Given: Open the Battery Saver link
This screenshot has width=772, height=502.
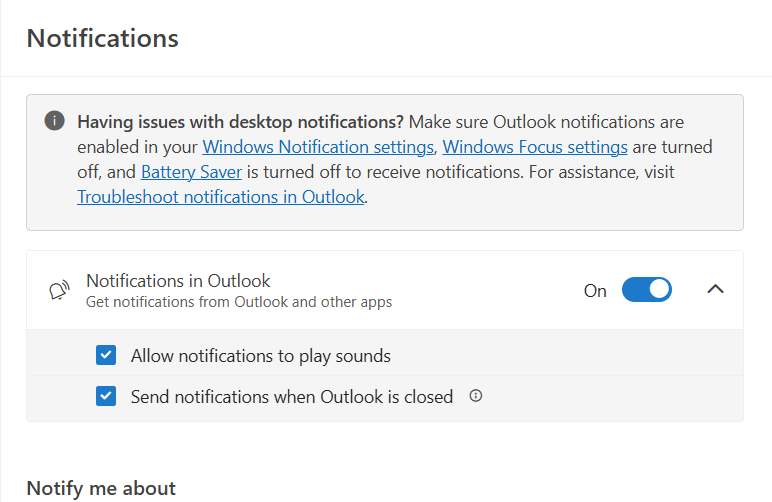Looking at the screenshot, I should click(192, 172).
